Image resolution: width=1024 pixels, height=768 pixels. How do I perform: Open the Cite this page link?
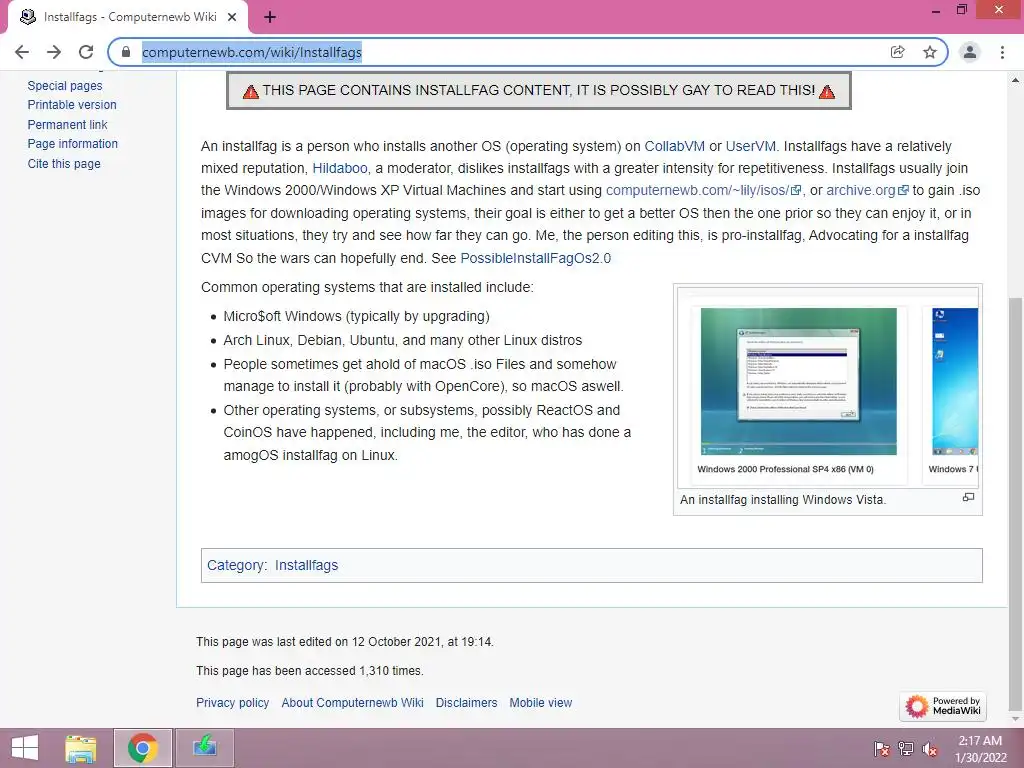point(64,164)
